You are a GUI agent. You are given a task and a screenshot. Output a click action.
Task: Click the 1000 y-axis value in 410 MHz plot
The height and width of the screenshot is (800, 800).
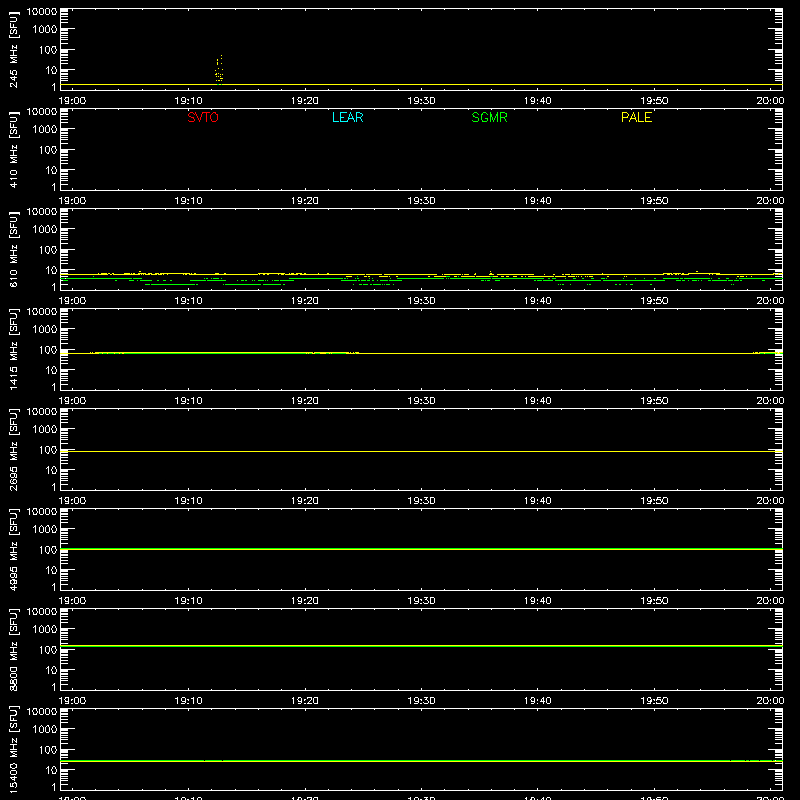pos(45,130)
